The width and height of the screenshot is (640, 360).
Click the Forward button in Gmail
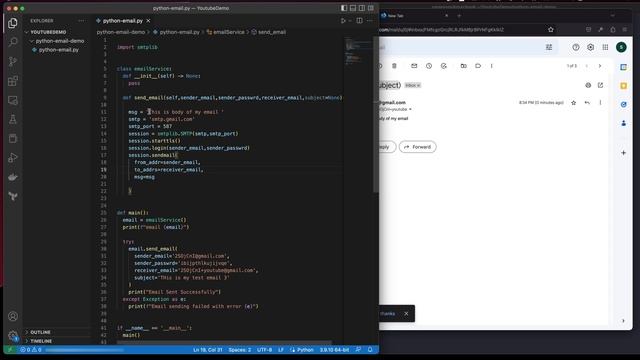(418, 147)
